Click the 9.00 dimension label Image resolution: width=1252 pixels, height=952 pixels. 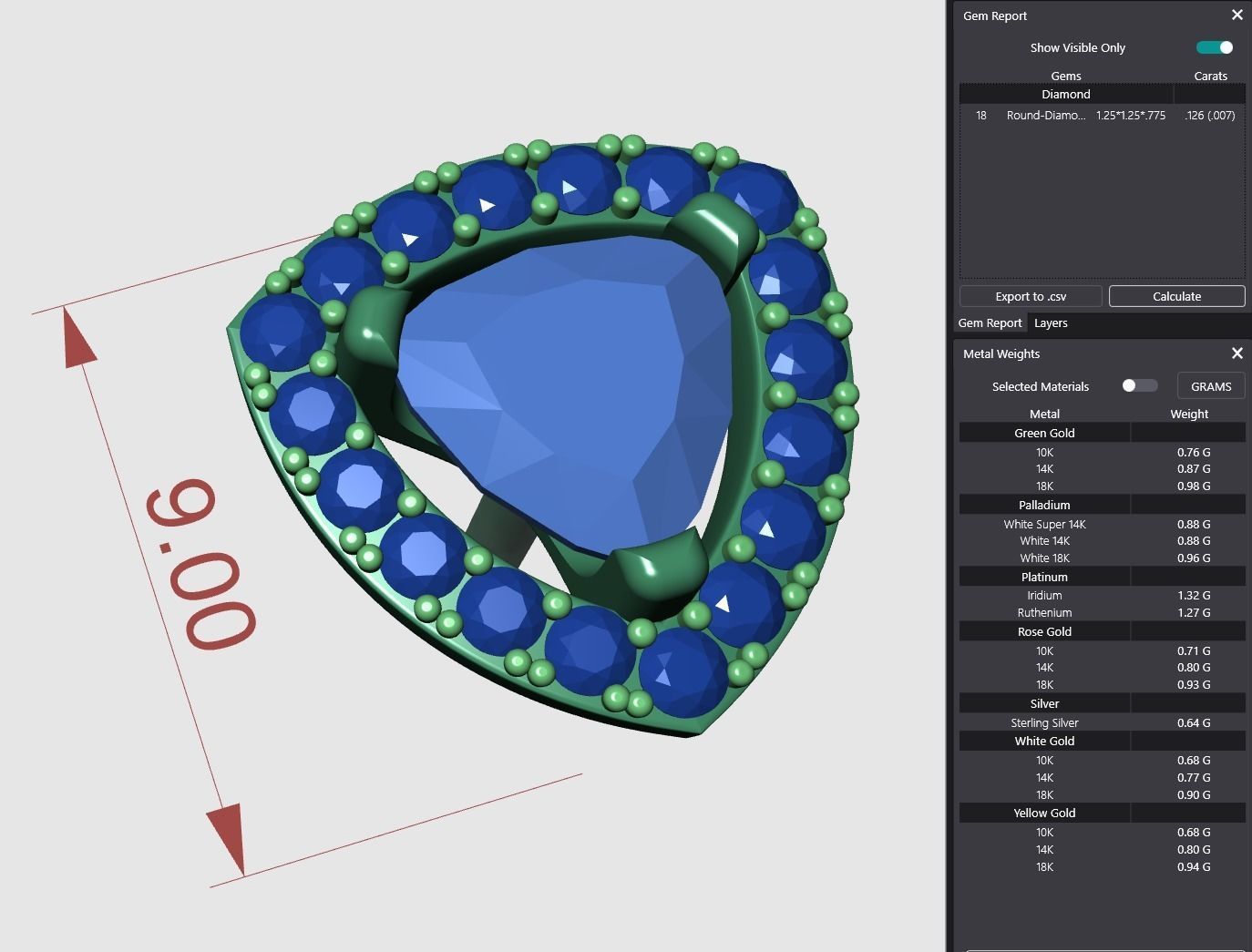click(x=200, y=563)
